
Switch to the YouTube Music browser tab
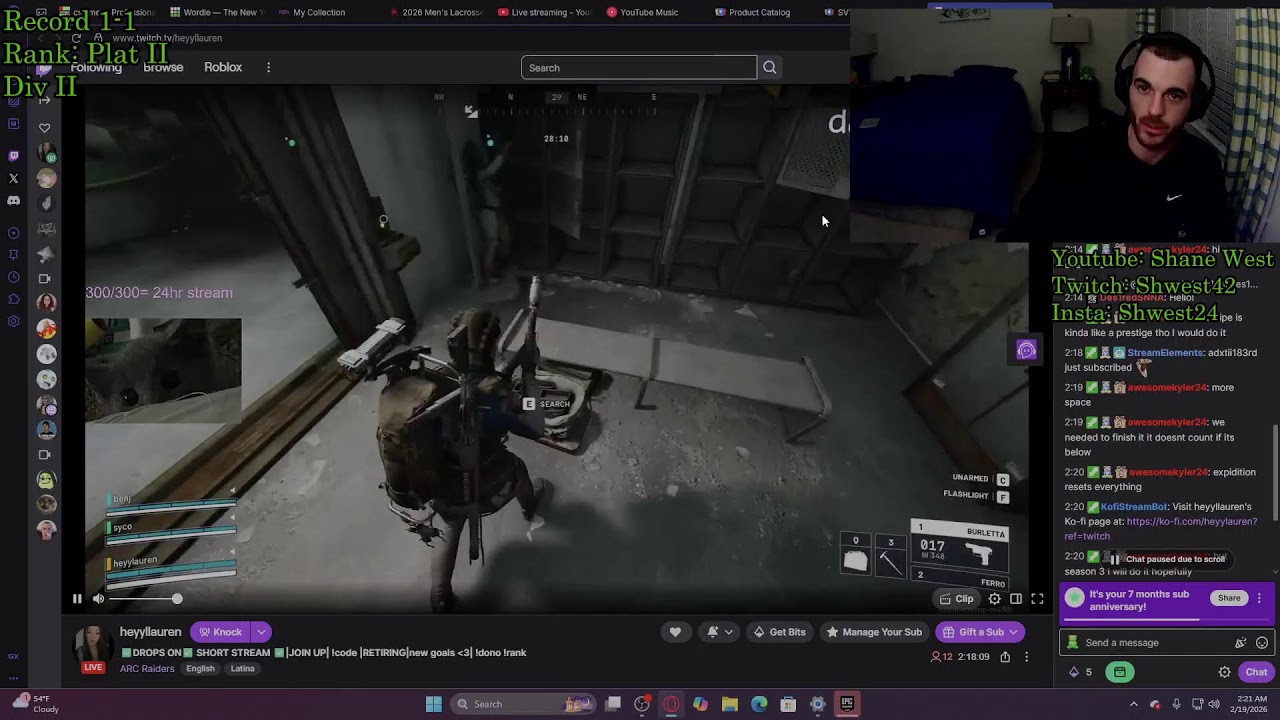pos(643,12)
